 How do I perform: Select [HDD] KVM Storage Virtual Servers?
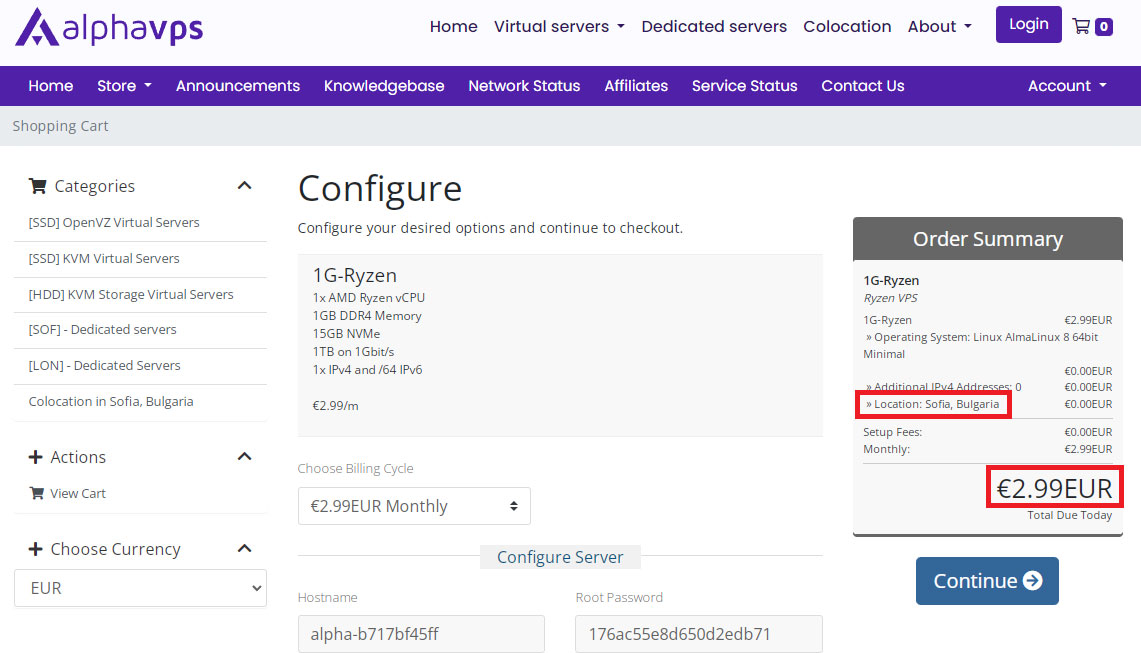tap(131, 294)
